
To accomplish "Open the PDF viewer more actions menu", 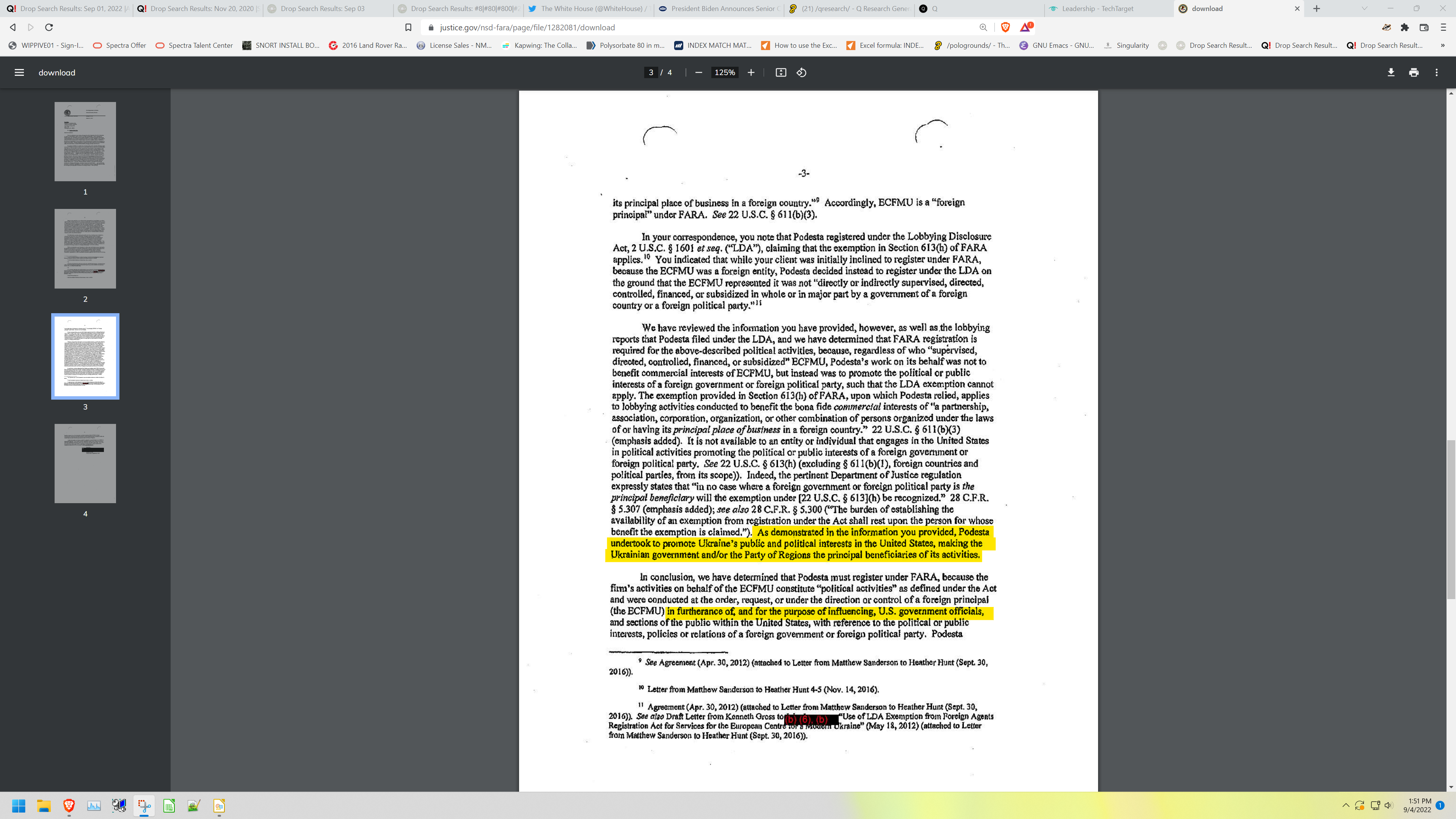I will click(1436, 72).
